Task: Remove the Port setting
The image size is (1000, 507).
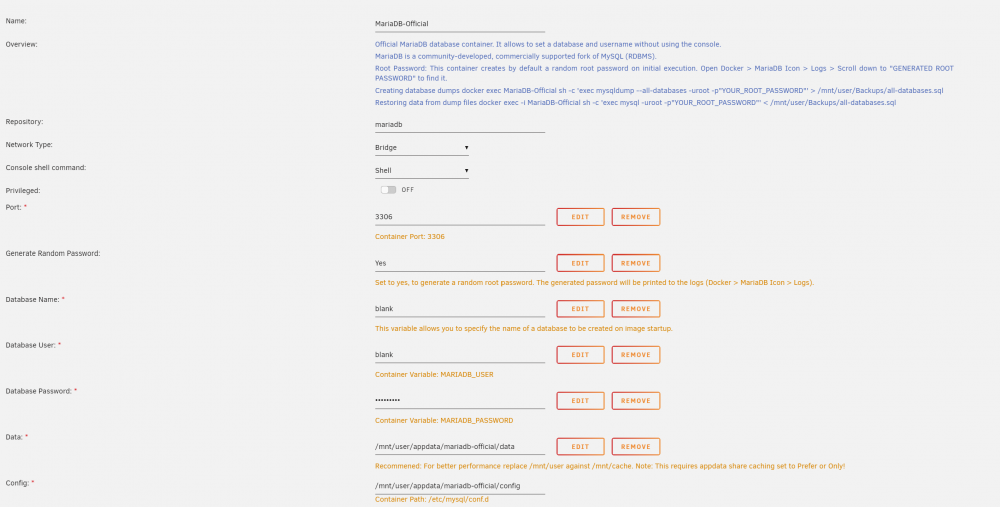Action: 636,217
